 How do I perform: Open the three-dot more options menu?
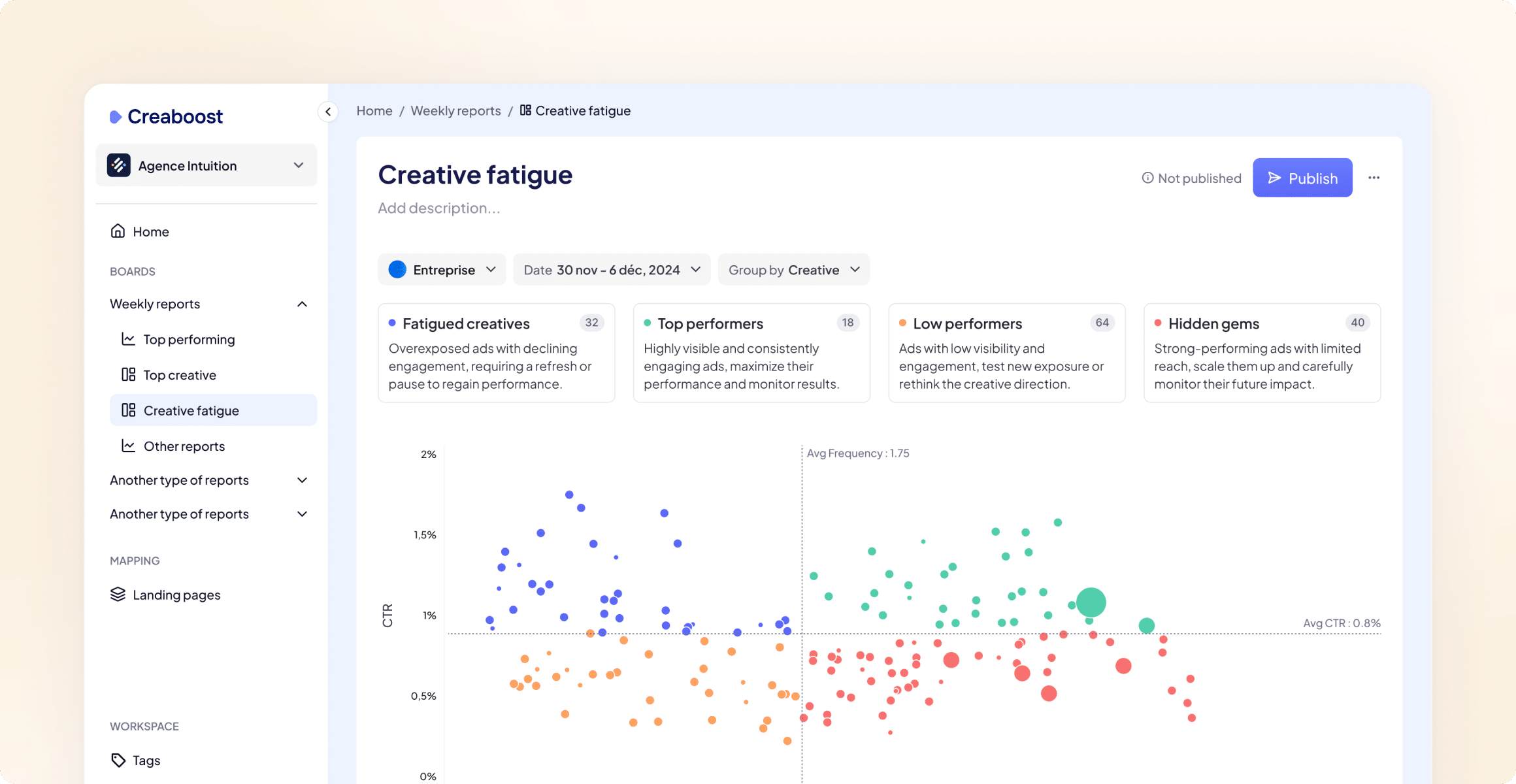(1374, 178)
